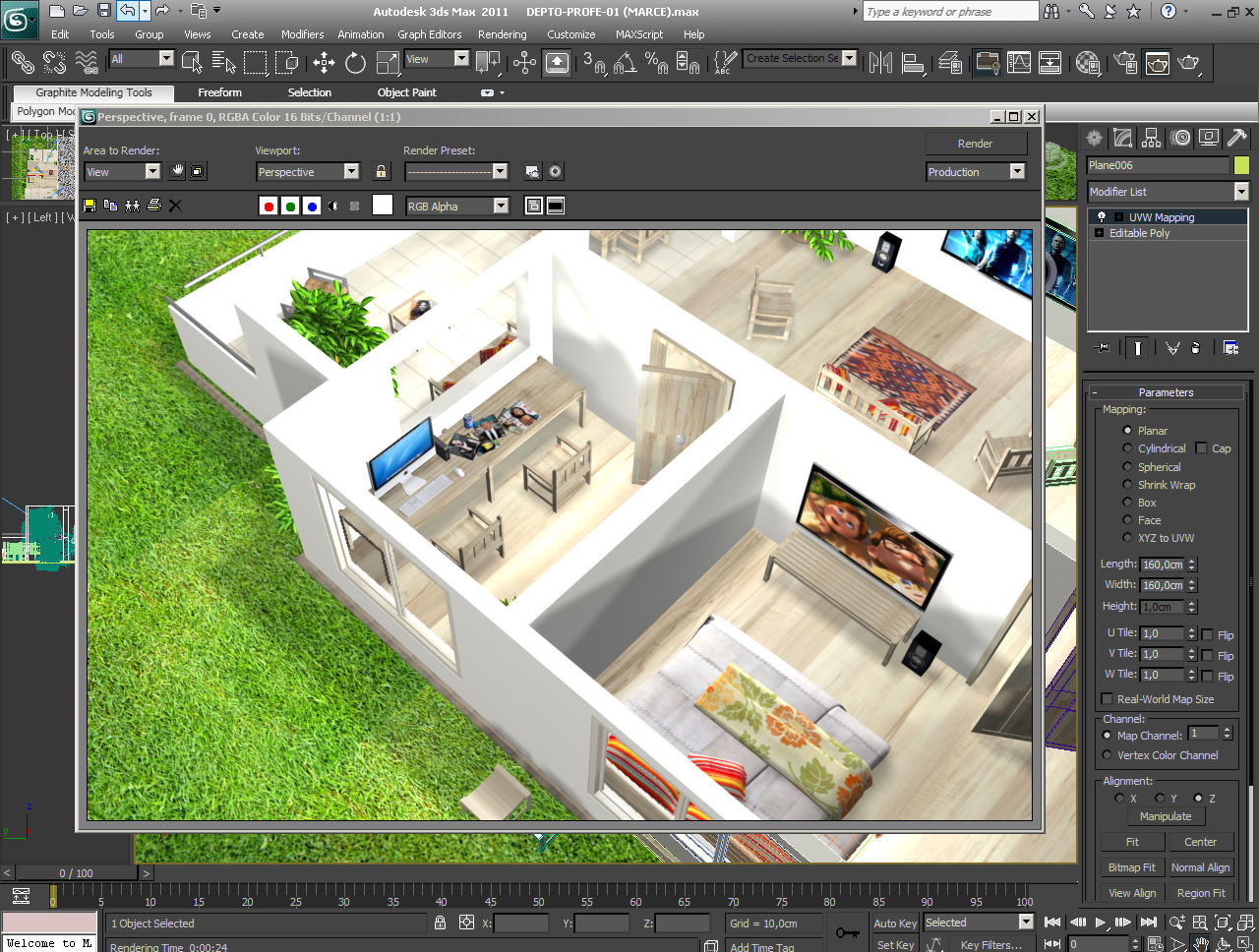This screenshot has height=952, width=1259.
Task: Expand the Modifier List dropdown
Action: pyautogui.click(x=1240, y=192)
